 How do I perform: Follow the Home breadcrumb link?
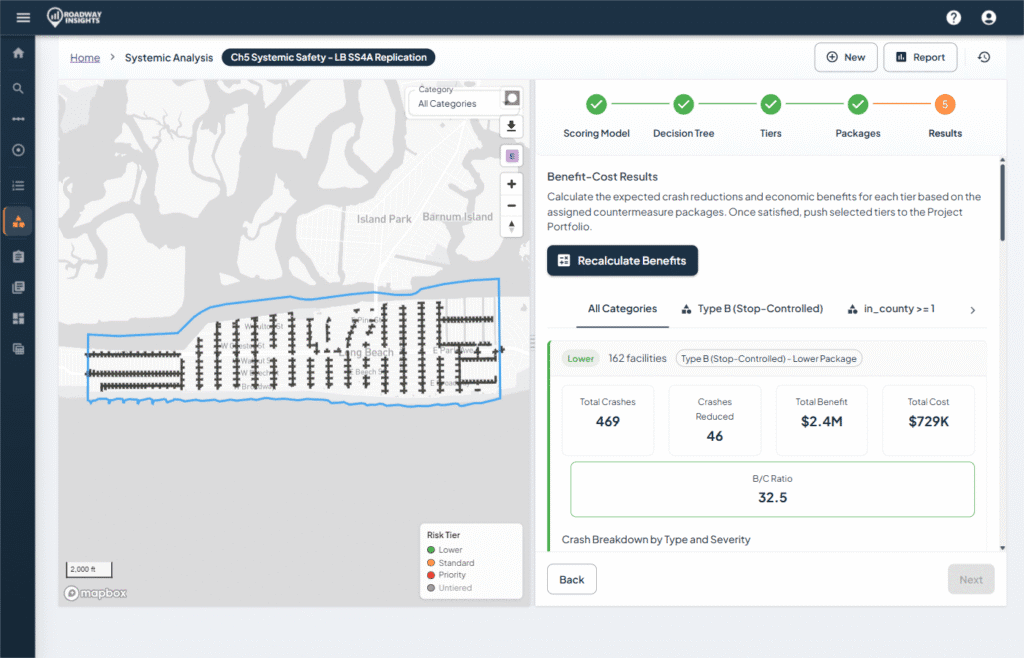click(x=85, y=57)
